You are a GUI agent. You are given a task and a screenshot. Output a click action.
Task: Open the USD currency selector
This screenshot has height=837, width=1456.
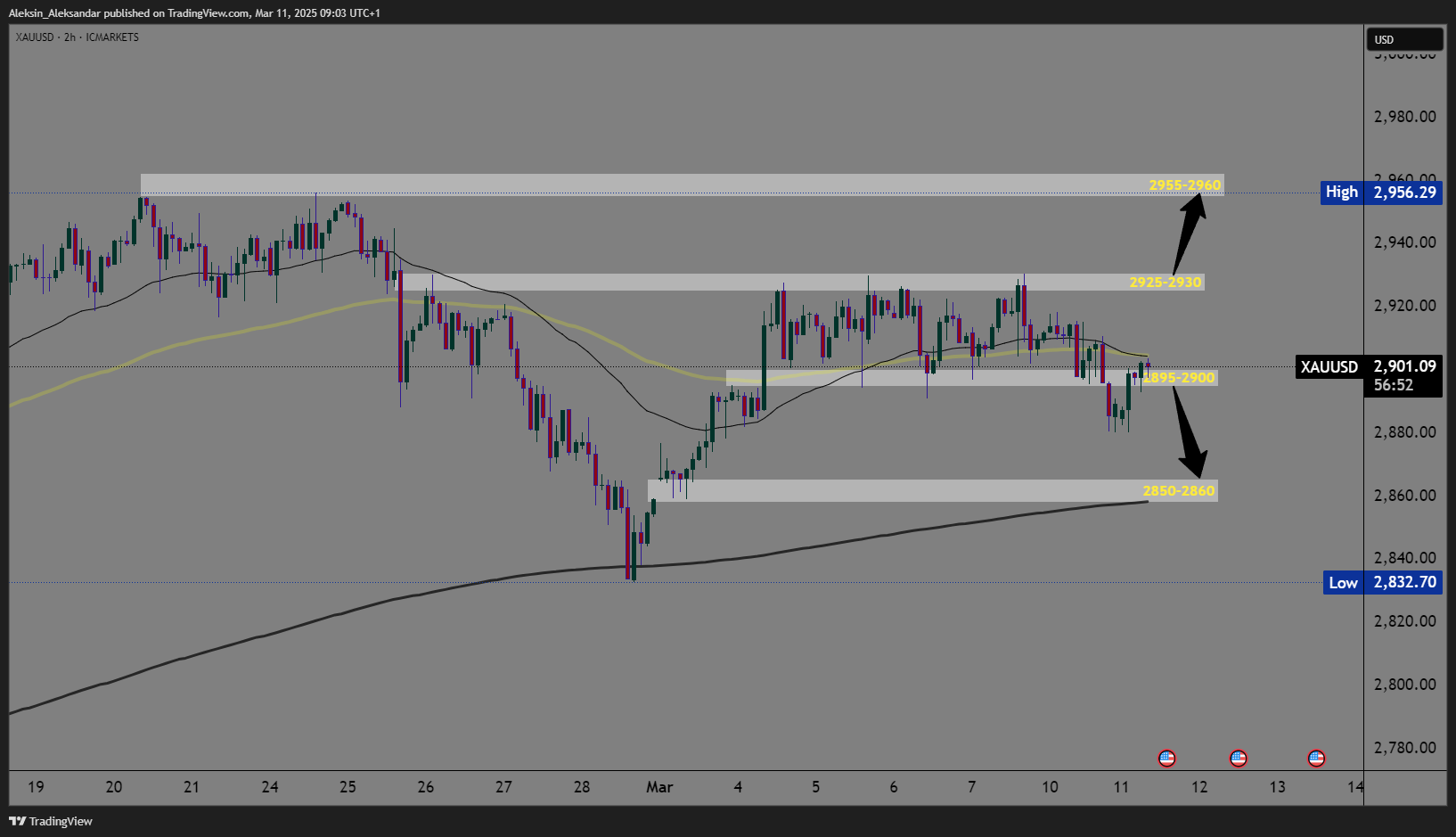(1404, 39)
